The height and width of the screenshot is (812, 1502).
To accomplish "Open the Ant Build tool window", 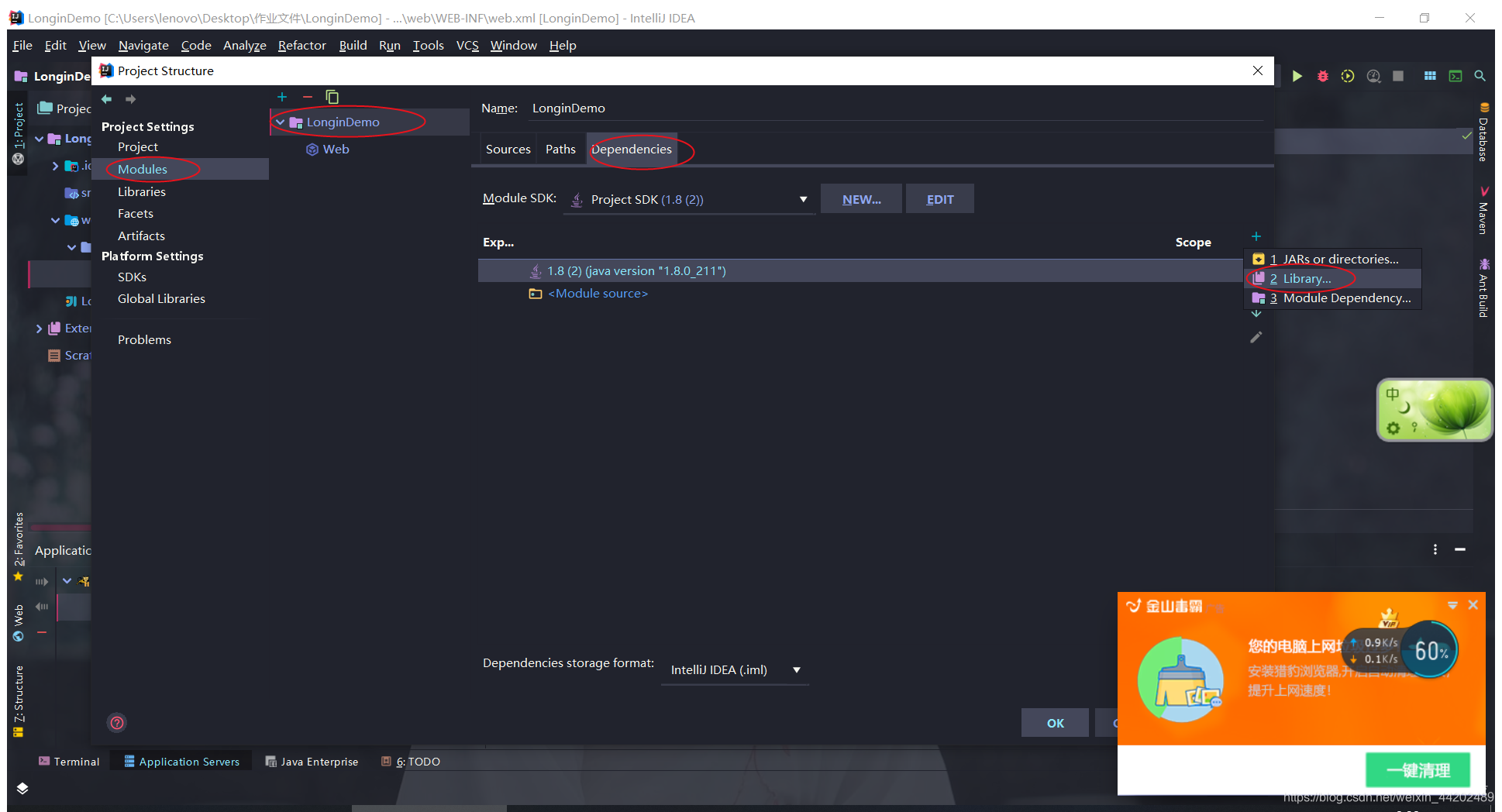I will tap(1483, 288).
